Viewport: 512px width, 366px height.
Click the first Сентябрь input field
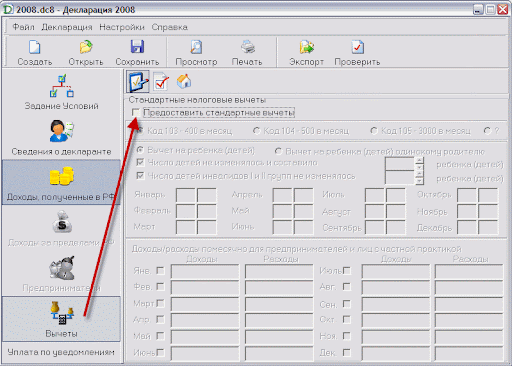pyautogui.click(x=375, y=227)
